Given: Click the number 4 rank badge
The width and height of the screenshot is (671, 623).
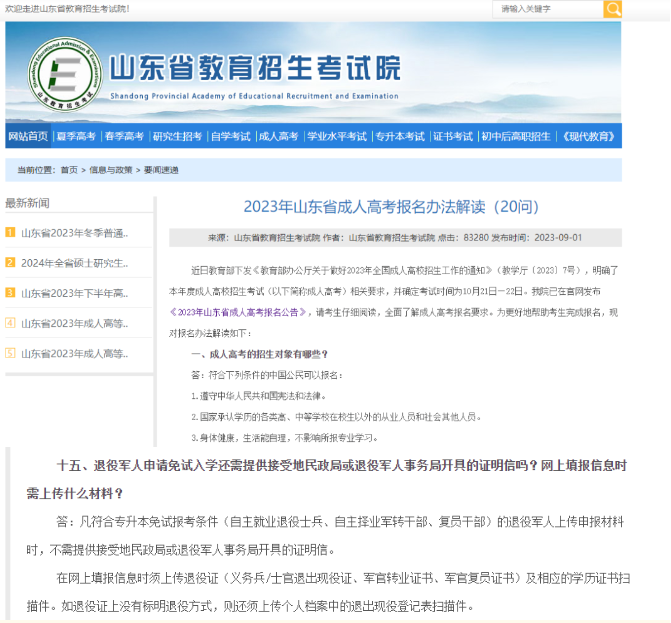Looking at the screenshot, I should pyautogui.click(x=10, y=323).
